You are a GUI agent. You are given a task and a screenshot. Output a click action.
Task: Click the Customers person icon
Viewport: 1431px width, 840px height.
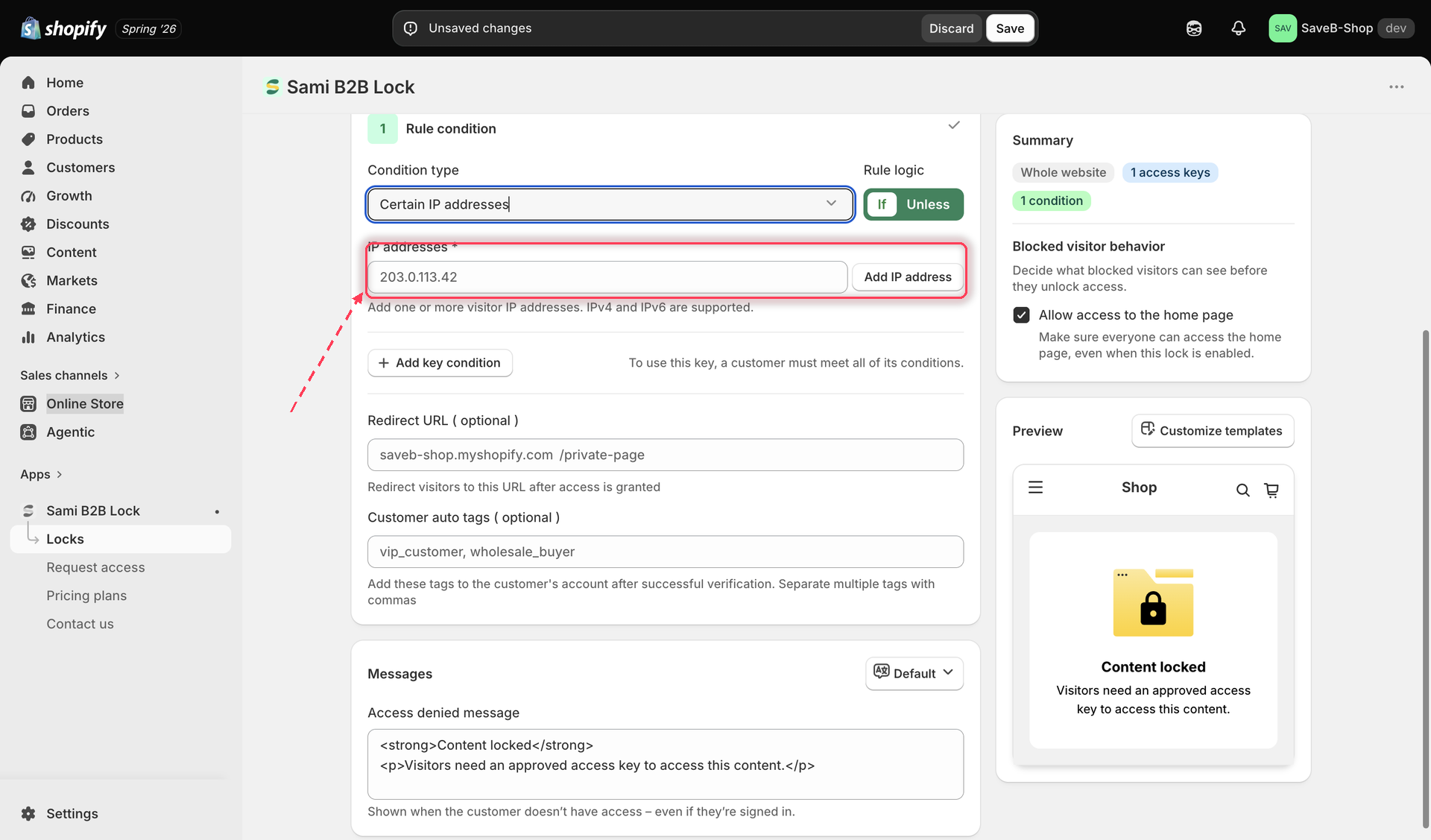[x=28, y=168]
